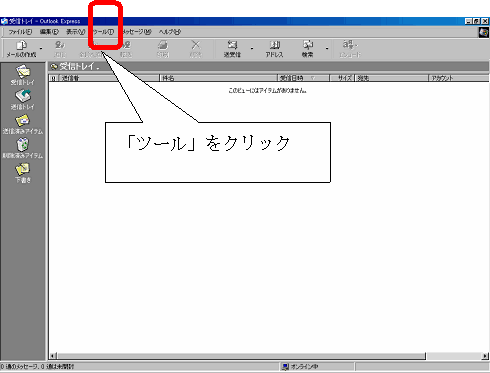Open the アドレス (address book) toolbar icon
Viewport: 490px width, 373px height.
point(274,49)
